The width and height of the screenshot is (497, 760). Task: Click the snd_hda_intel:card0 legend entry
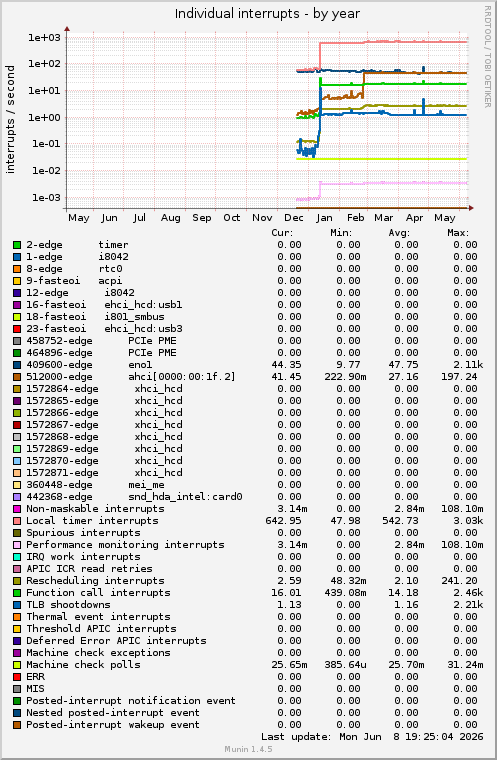tap(185, 497)
